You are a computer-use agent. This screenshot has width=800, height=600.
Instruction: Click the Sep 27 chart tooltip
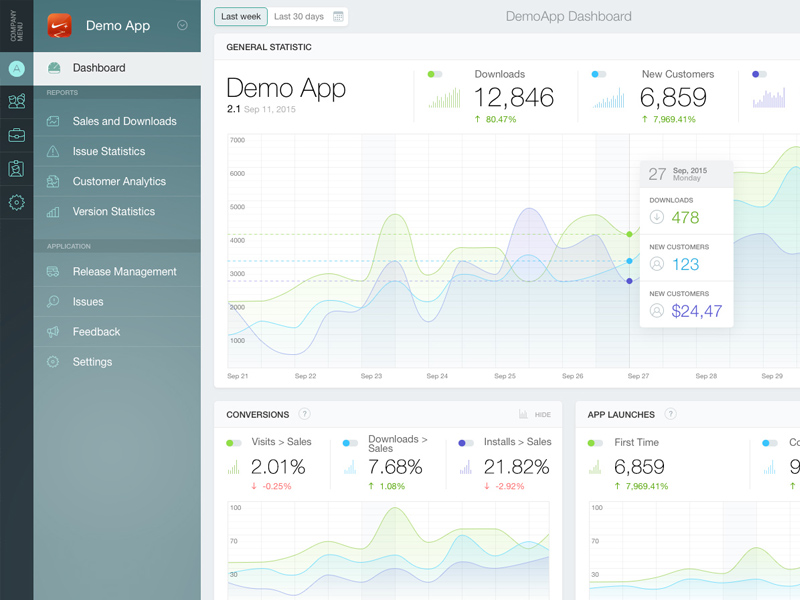click(x=687, y=242)
